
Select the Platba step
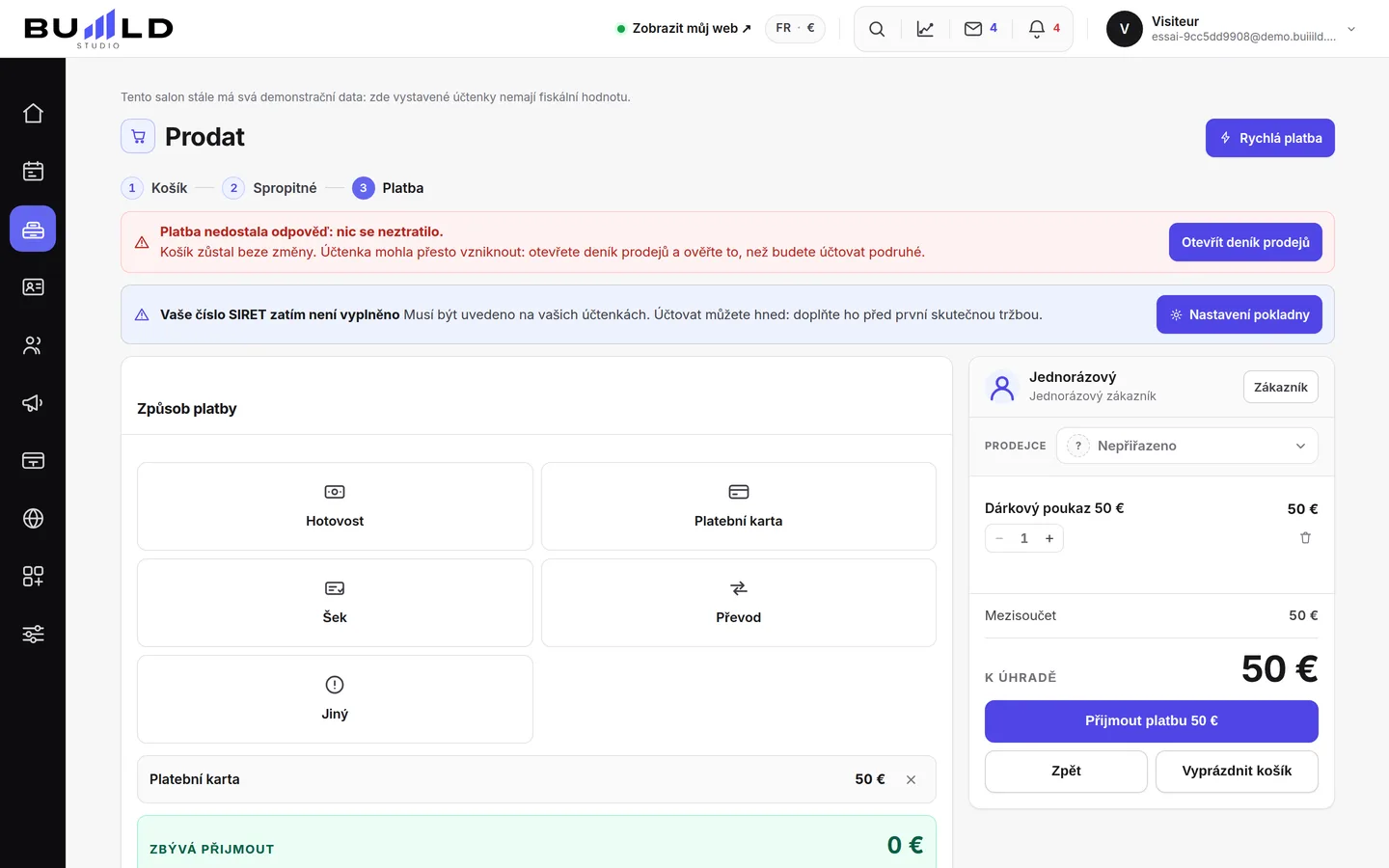[x=388, y=188]
